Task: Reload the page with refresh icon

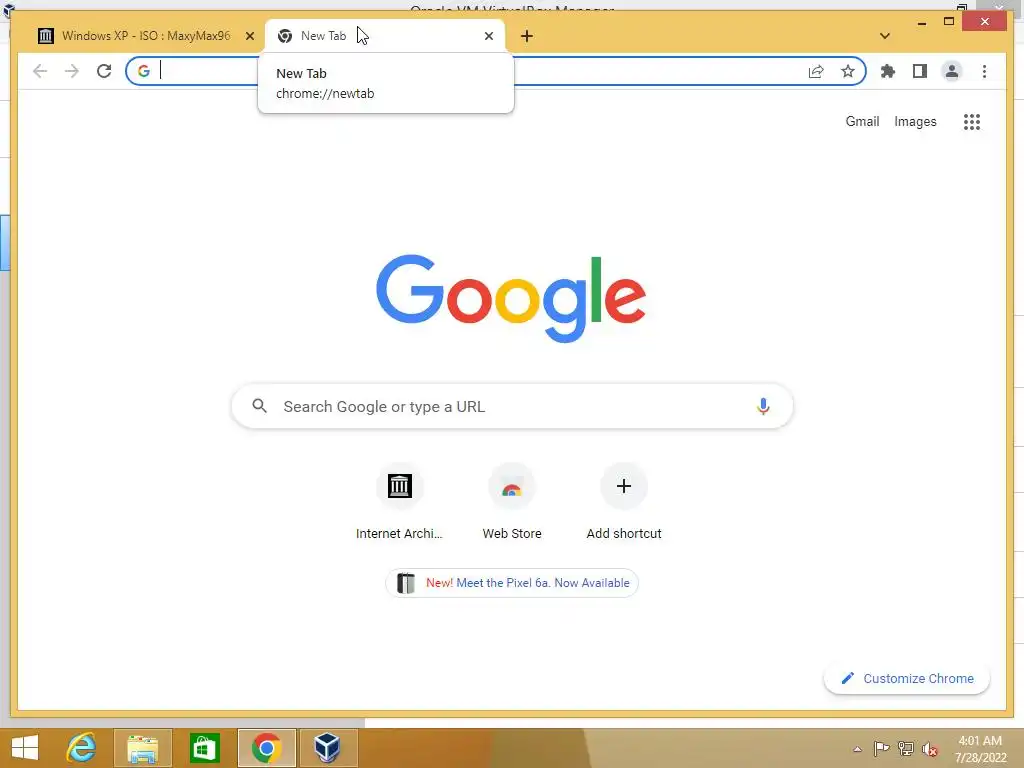Action: pyautogui.click(x=104, y=71)
